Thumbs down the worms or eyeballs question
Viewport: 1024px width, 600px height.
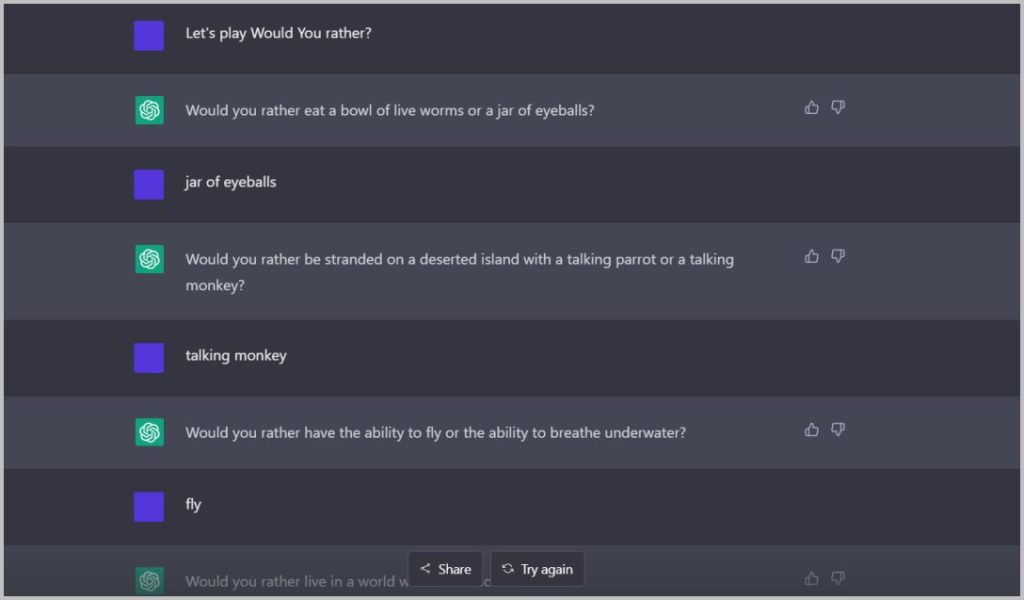pyautogui.click(x=838, y=107)
